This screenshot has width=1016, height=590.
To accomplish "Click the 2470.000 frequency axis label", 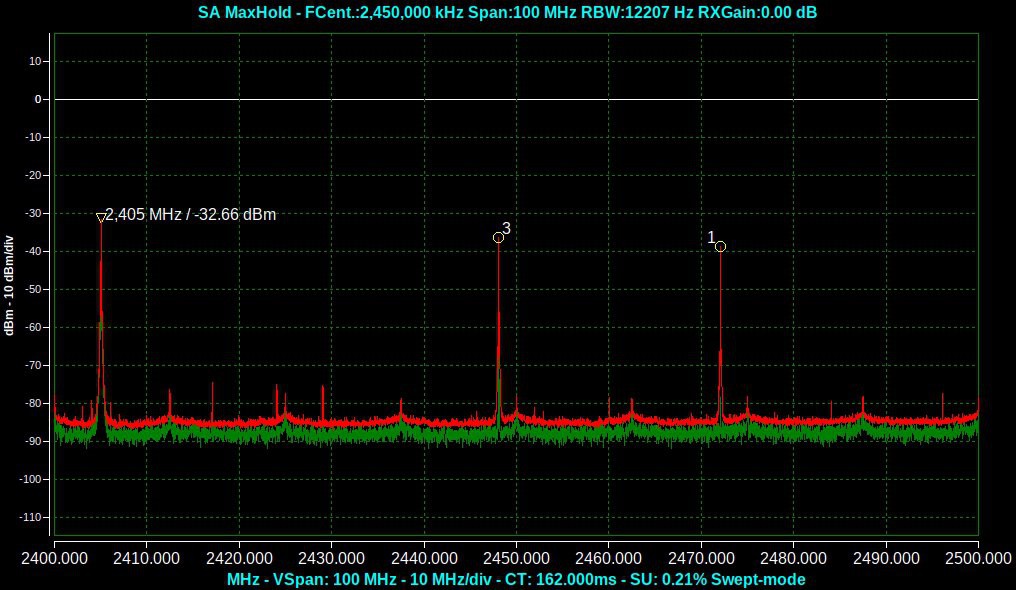I will (700, 556).
